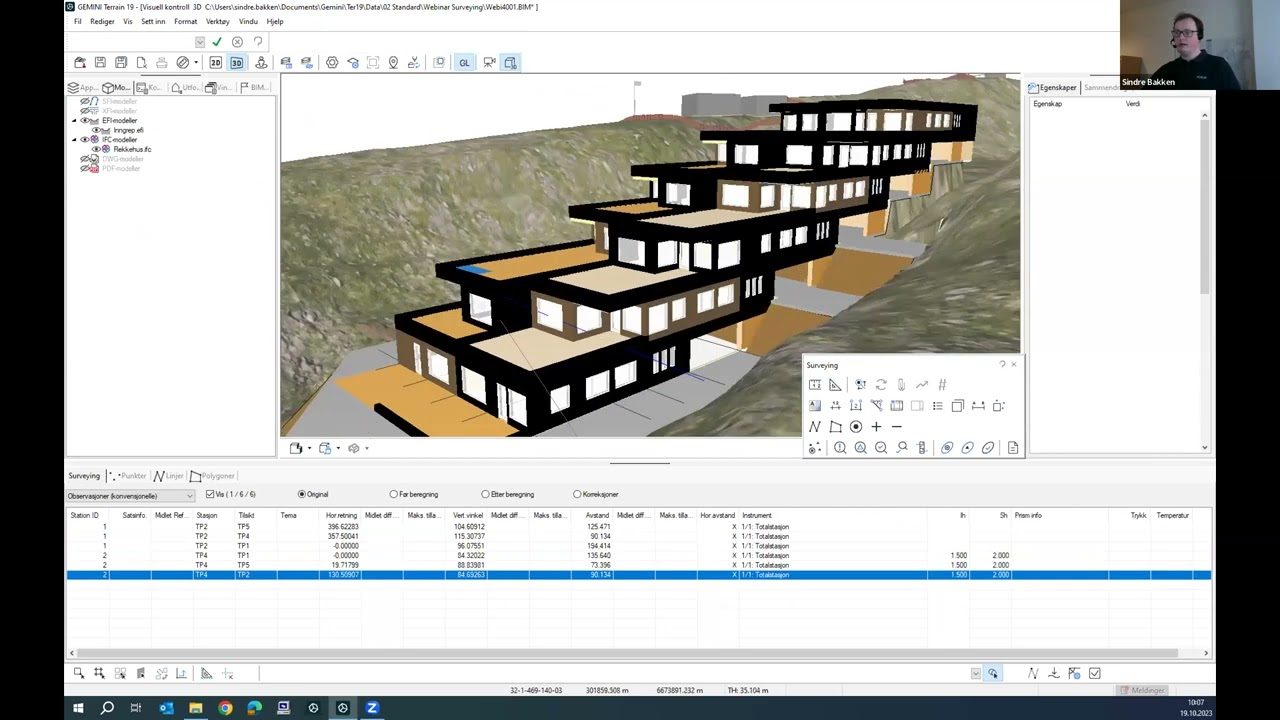This screenshot has height=720, width=1280.
Task: Hide the Inngrep.efi model with eye icon
Action: pos(96,130)
